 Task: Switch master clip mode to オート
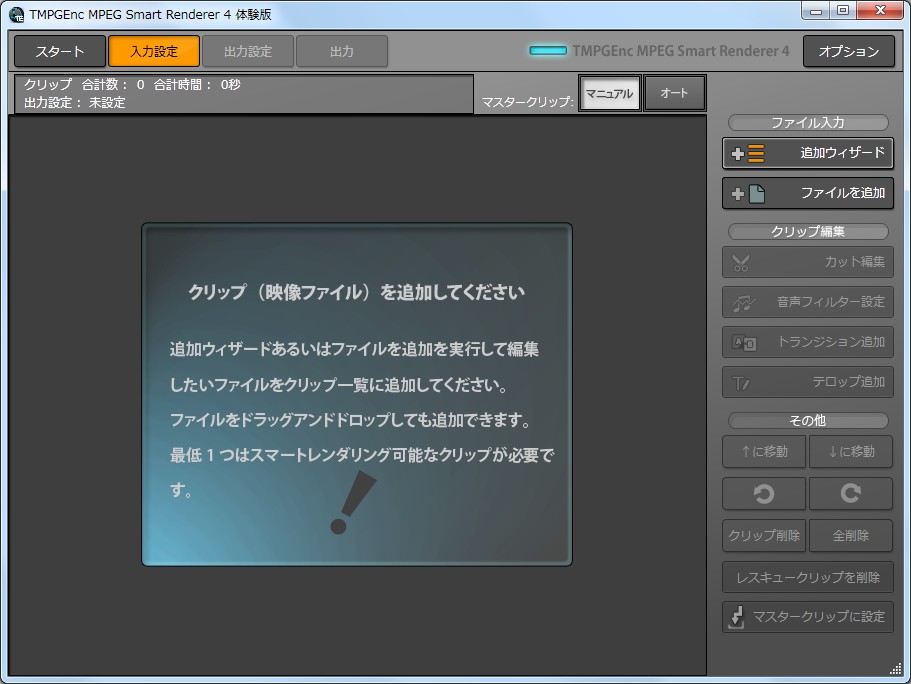coord(674,92)
